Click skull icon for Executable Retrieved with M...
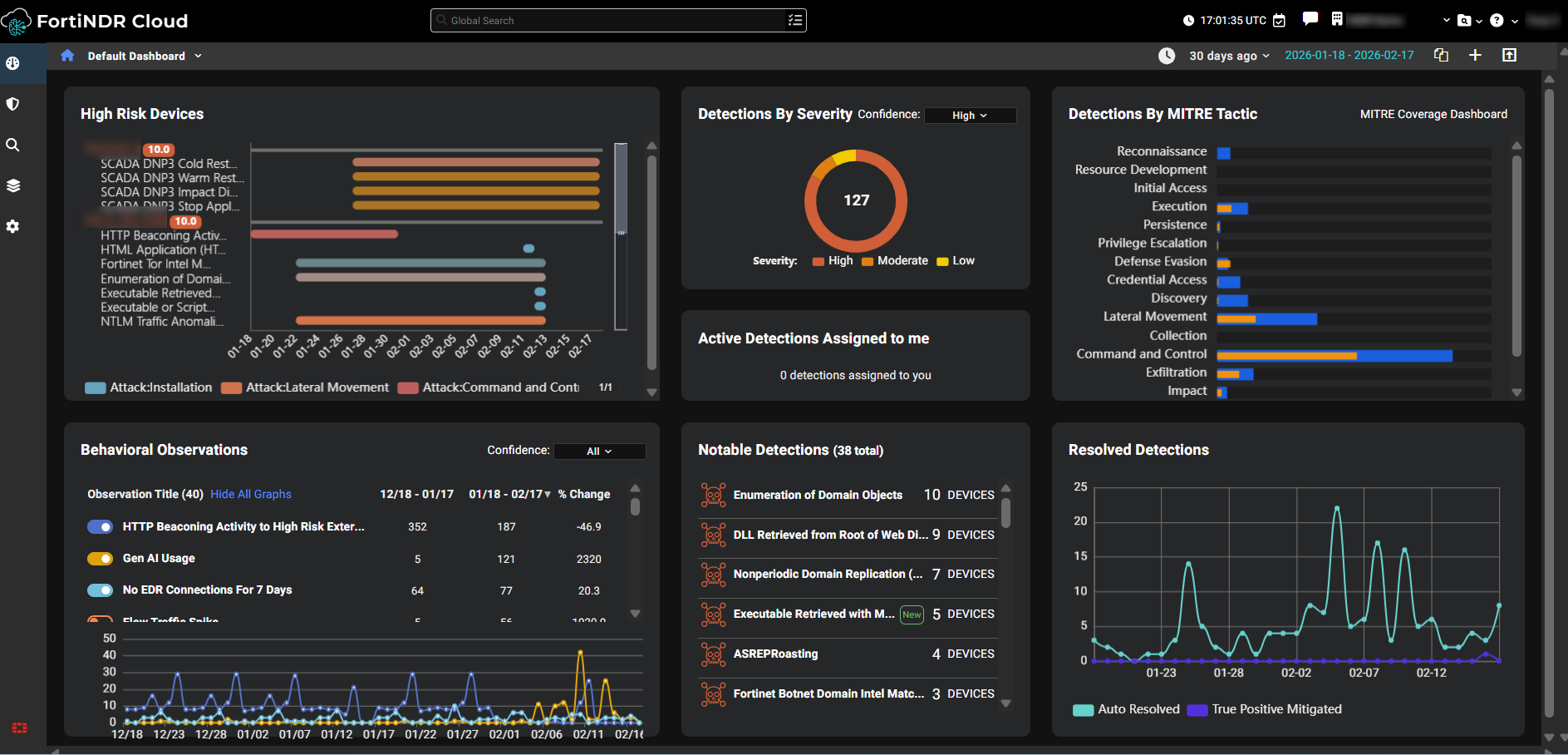Viewport: 1568px width, 755px height. [713, 614]
